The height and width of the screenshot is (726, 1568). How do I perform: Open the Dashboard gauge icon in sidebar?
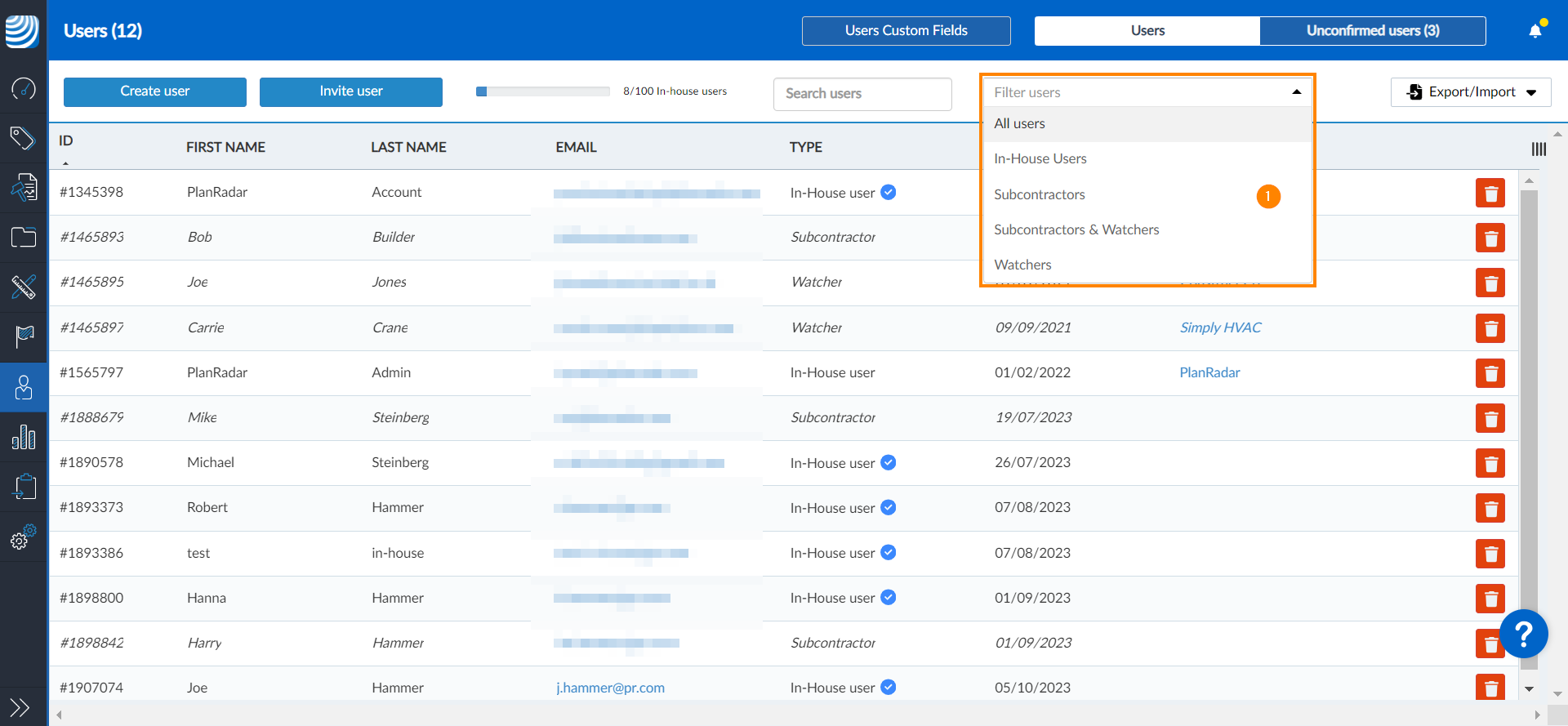pos(24,88)
